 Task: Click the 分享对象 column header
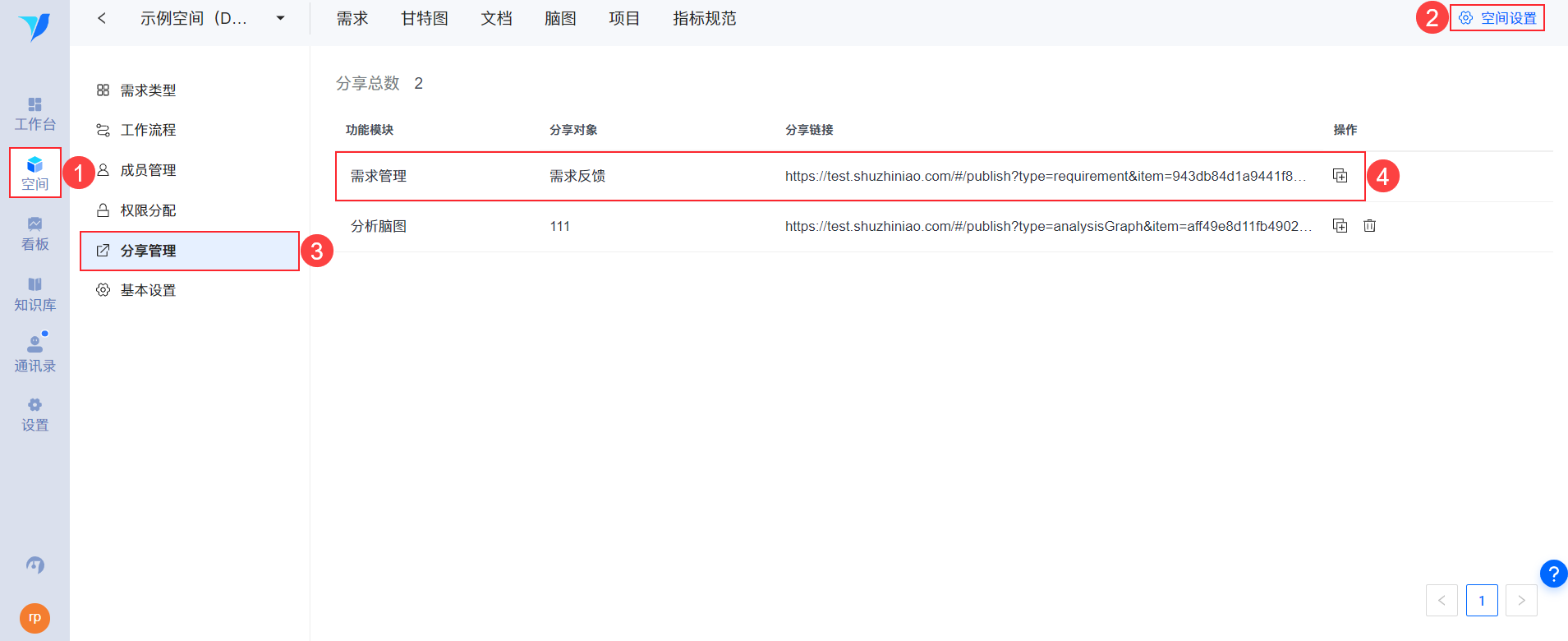coord(573,130)
